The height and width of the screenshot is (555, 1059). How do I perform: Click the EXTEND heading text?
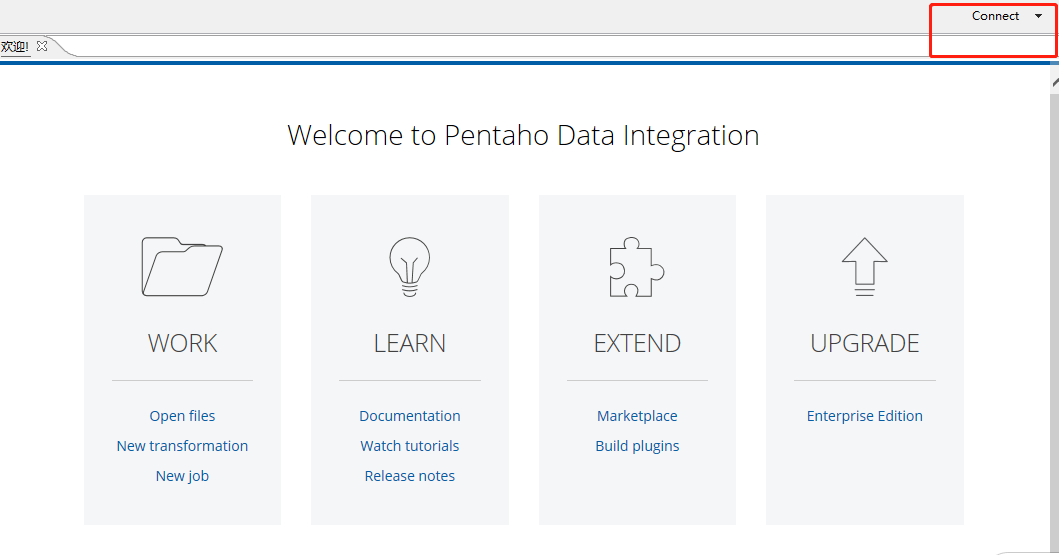[637, 343]
